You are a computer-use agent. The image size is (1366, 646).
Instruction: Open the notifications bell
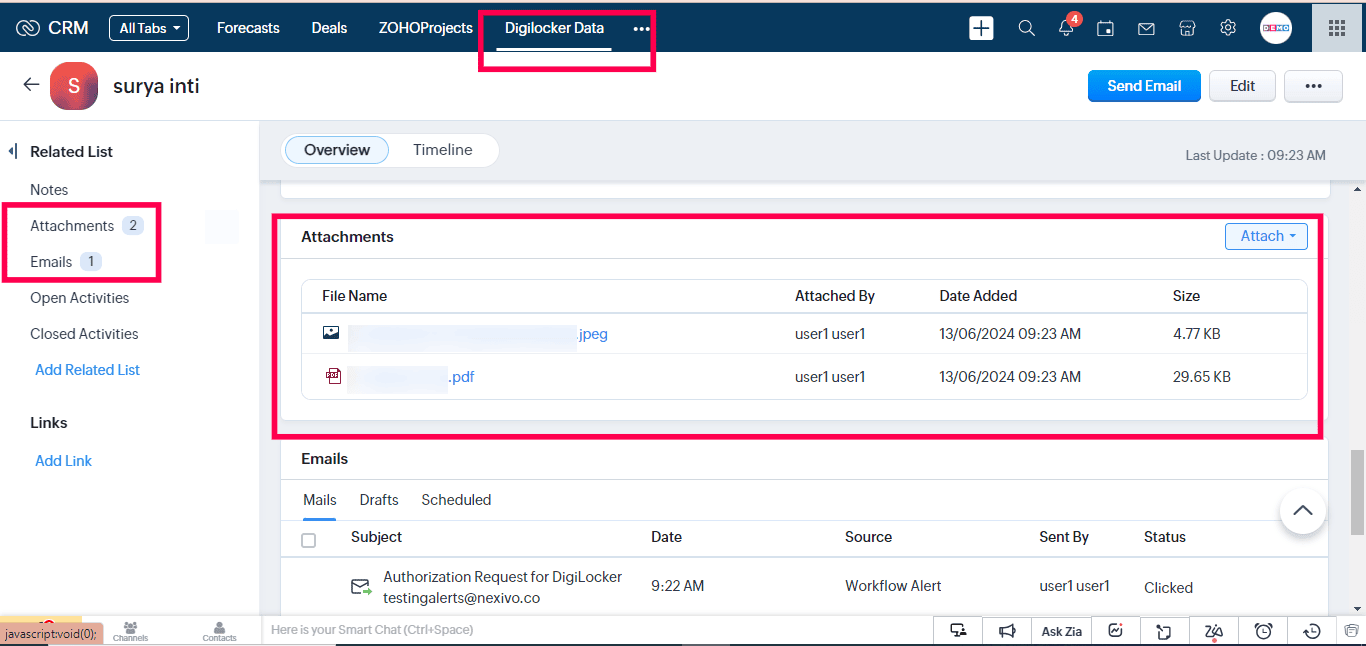click(1066, 28)
